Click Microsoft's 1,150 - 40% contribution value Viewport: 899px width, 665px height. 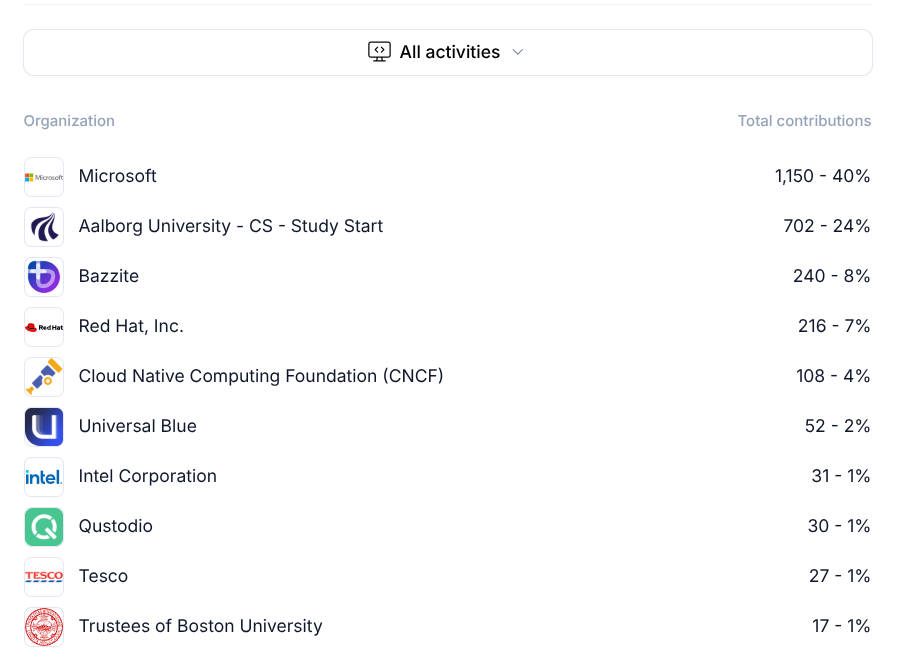pos(822,176)
